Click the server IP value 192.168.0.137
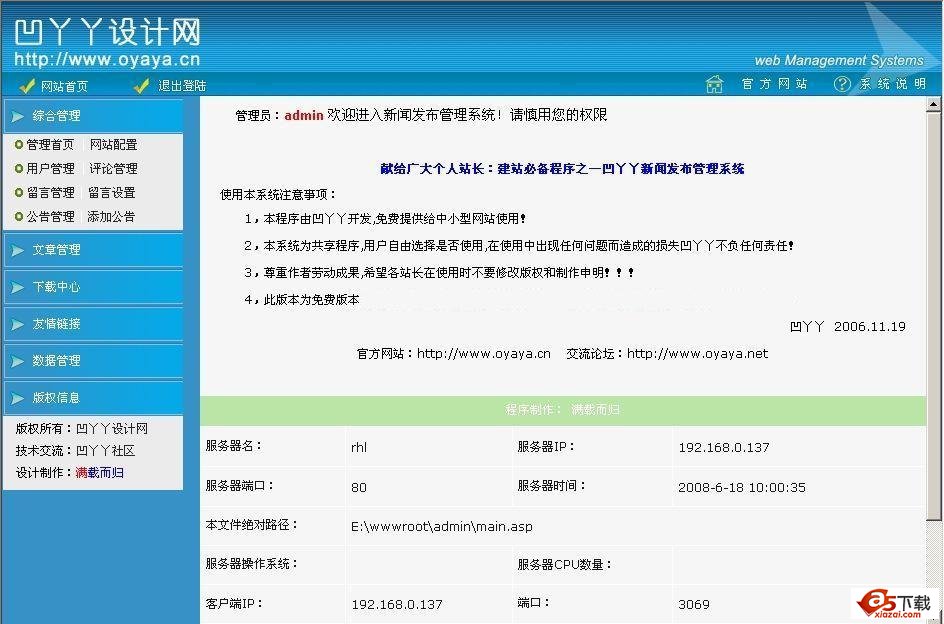The width and height of the screenshot is (944, 624). point(724,448)
